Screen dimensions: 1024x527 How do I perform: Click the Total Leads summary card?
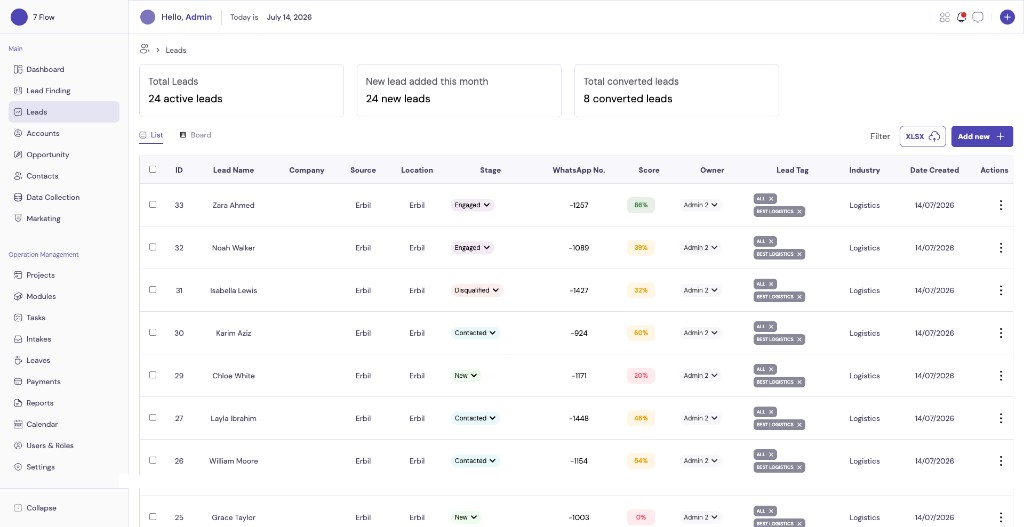[x=242, y=90]
